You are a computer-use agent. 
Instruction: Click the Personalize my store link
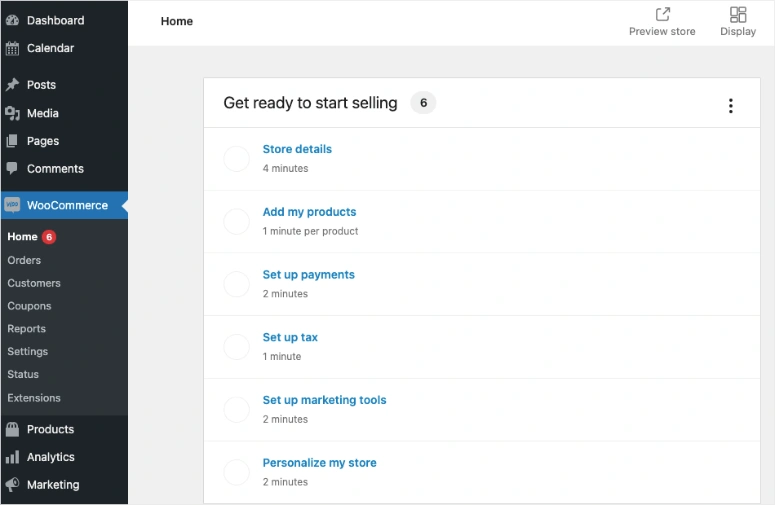point(319,463)
